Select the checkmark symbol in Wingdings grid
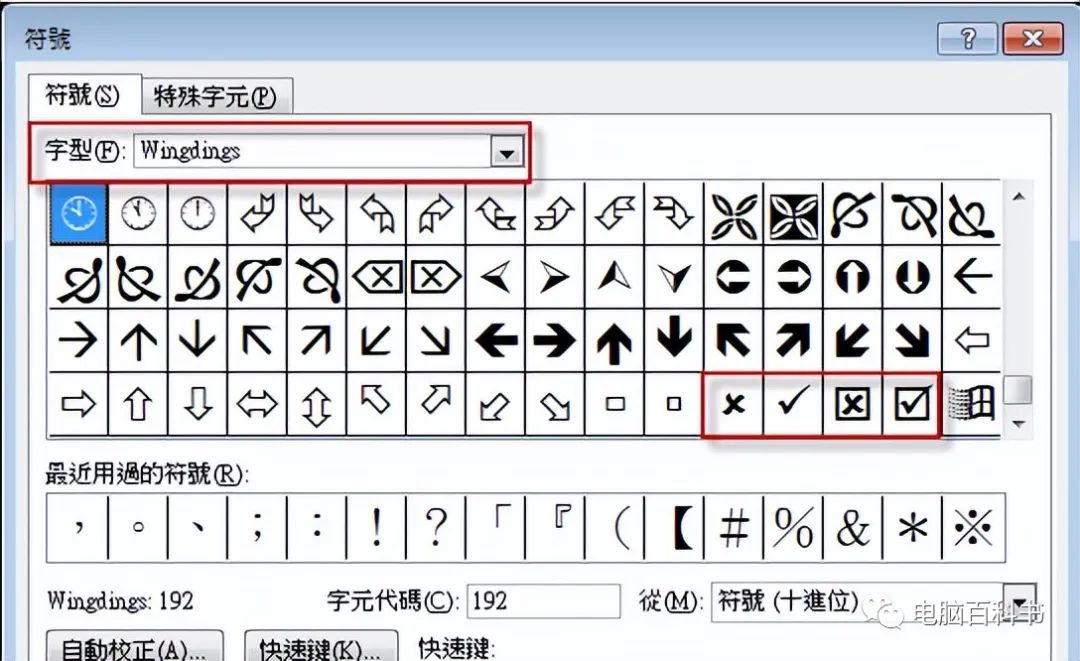This screenshot has width=1080, height=661. coord(793,403)
